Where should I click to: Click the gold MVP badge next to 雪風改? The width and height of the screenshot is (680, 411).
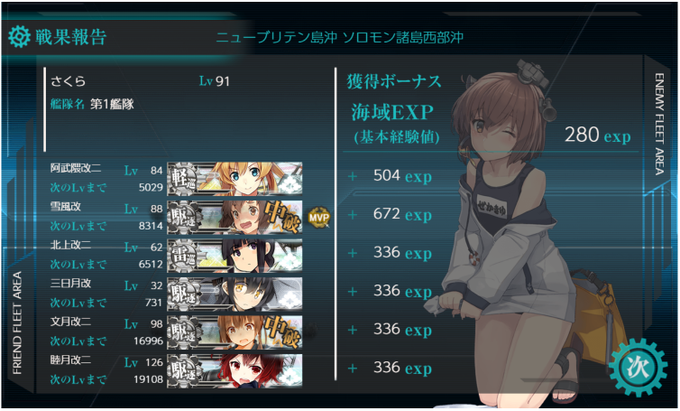pos(319,217)
